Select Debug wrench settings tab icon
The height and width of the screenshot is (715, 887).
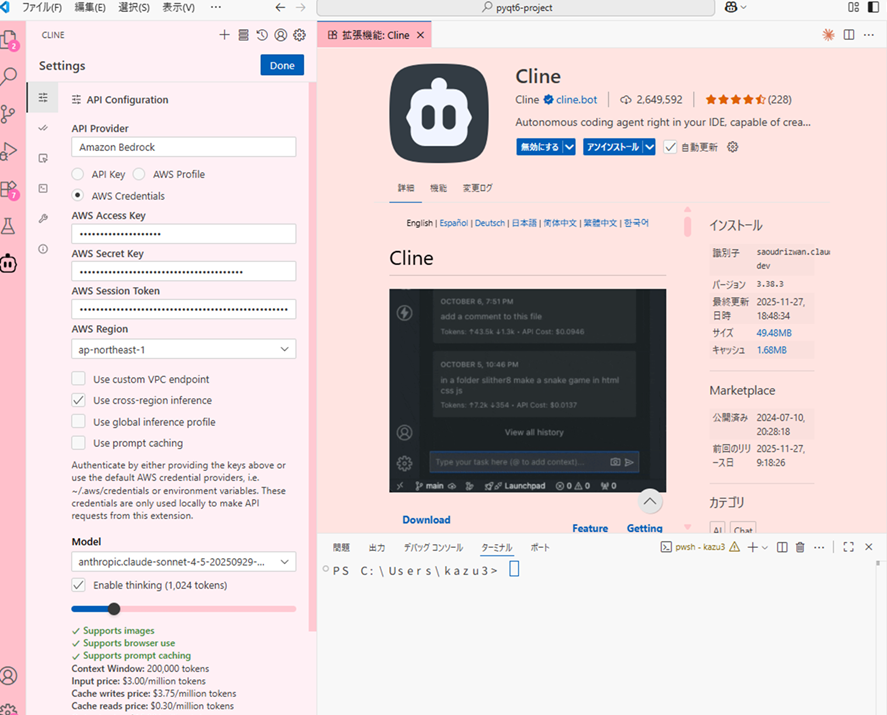(43, 219)
